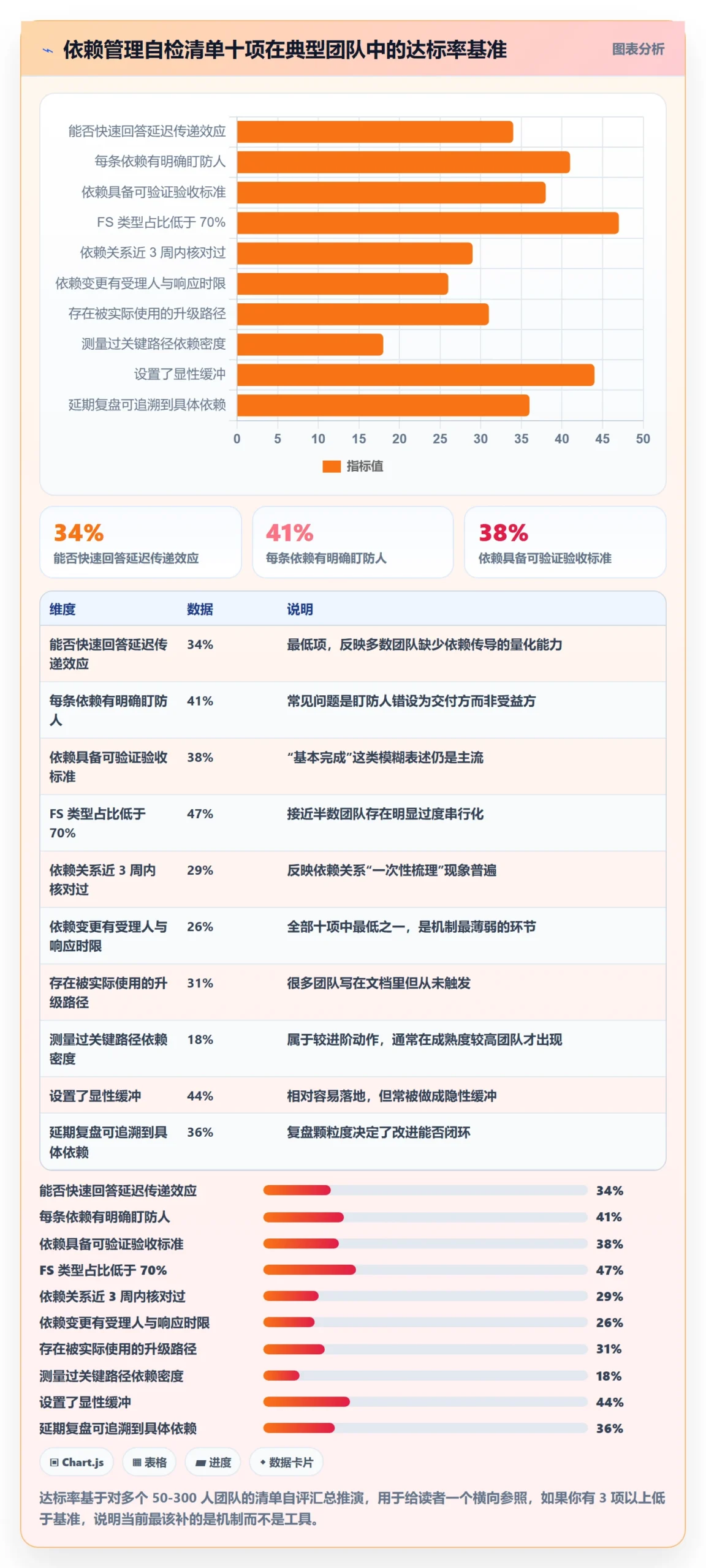Click the 进度 tag
706x1568 pixels.
coord(213,1462)
